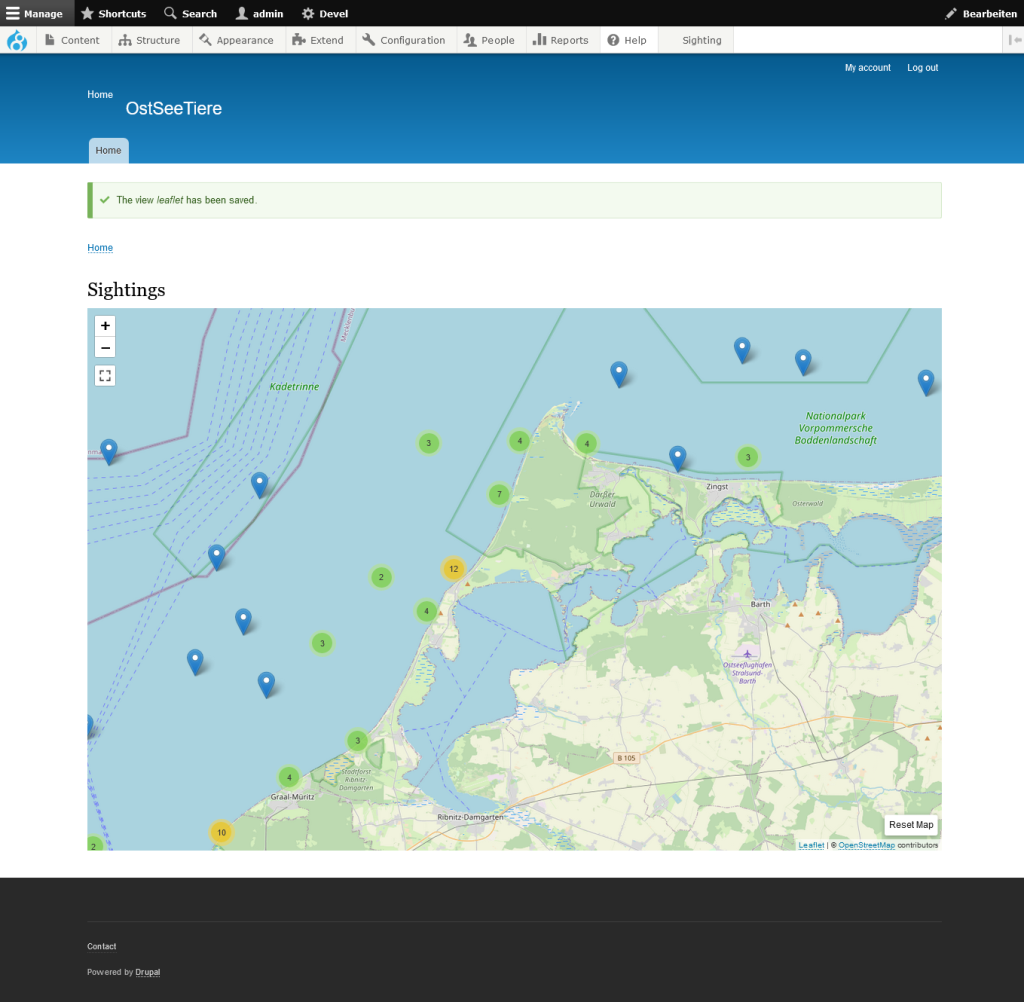The height and width of the screenshot is (1002, 1024).
Task: Open the Help admin page
Action: pos(628,40)
